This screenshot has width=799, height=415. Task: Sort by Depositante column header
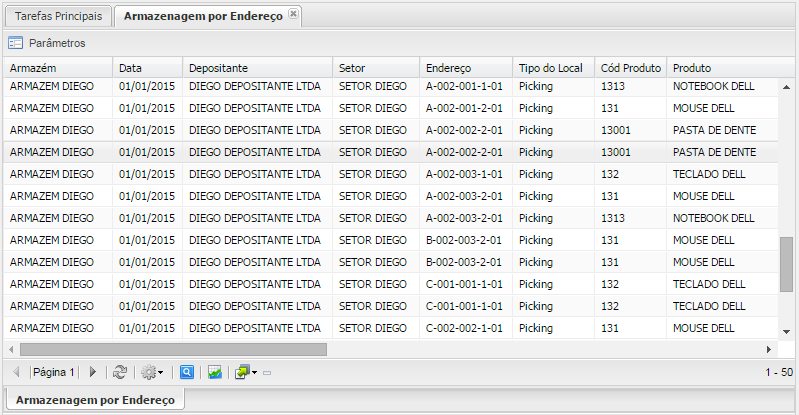click(x=257, y=68)
